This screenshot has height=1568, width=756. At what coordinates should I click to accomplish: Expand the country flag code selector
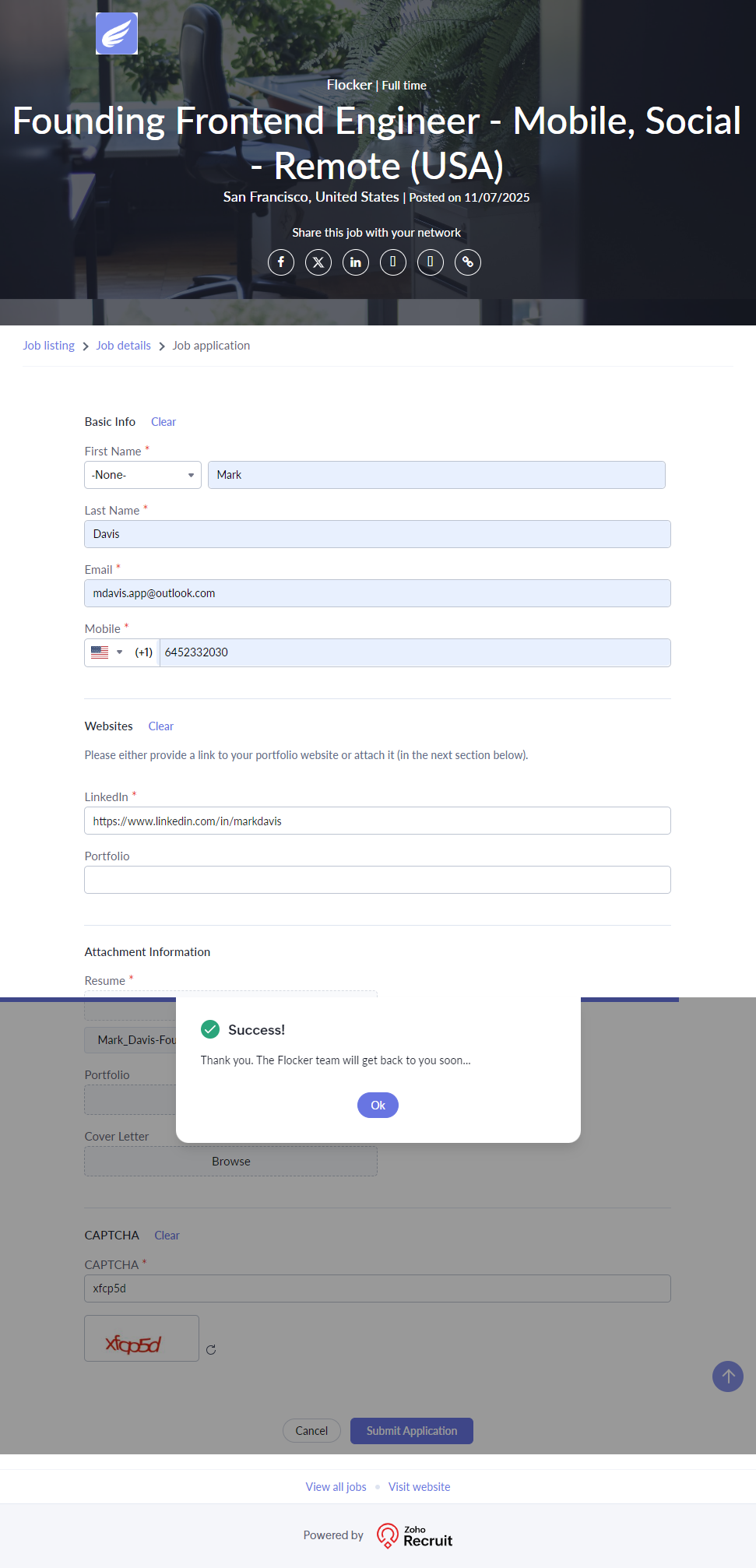pyautogui.click(x=107, y=652)
